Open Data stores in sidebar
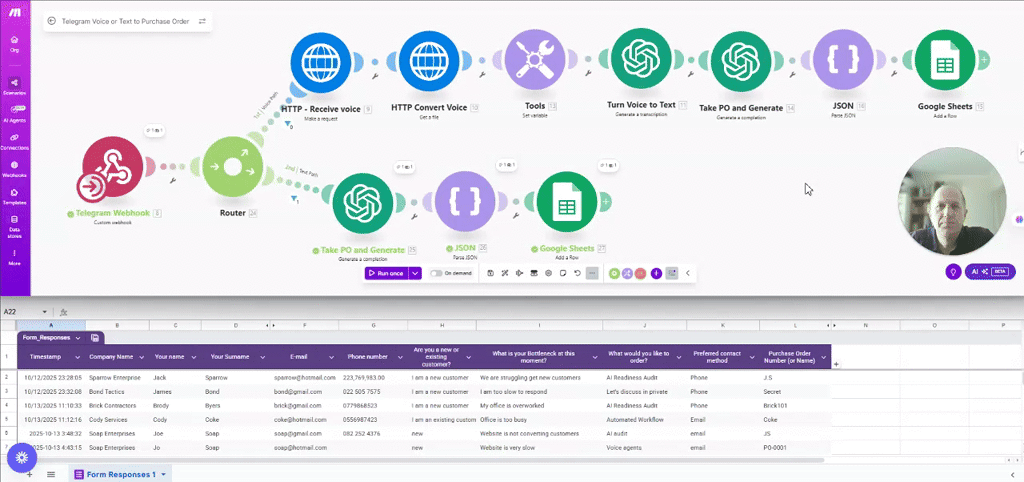This screenshot has height=482, width=1024. [x=14, y=225]
